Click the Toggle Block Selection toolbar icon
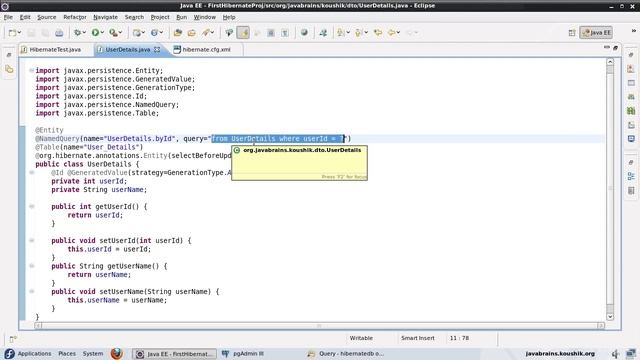 pyautogui.click(x=271, y=33)
